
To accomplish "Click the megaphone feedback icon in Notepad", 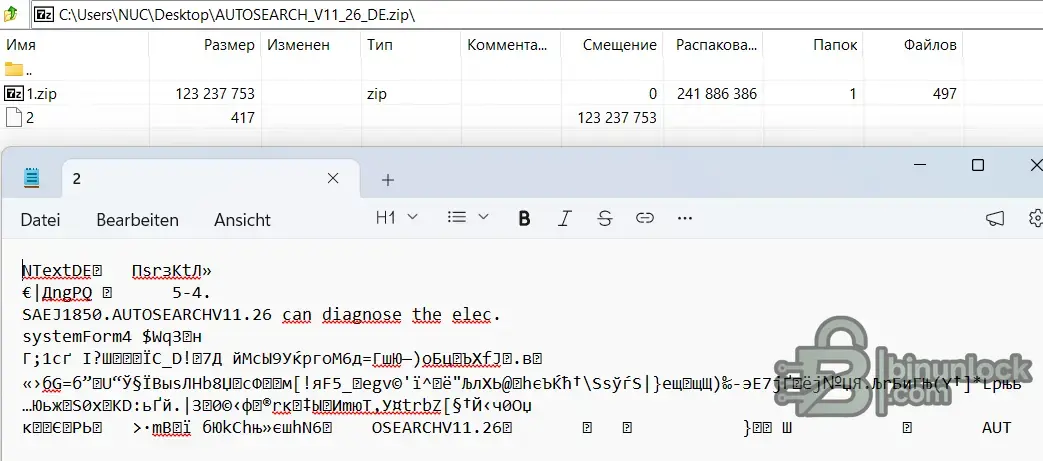I will point(994,218).
